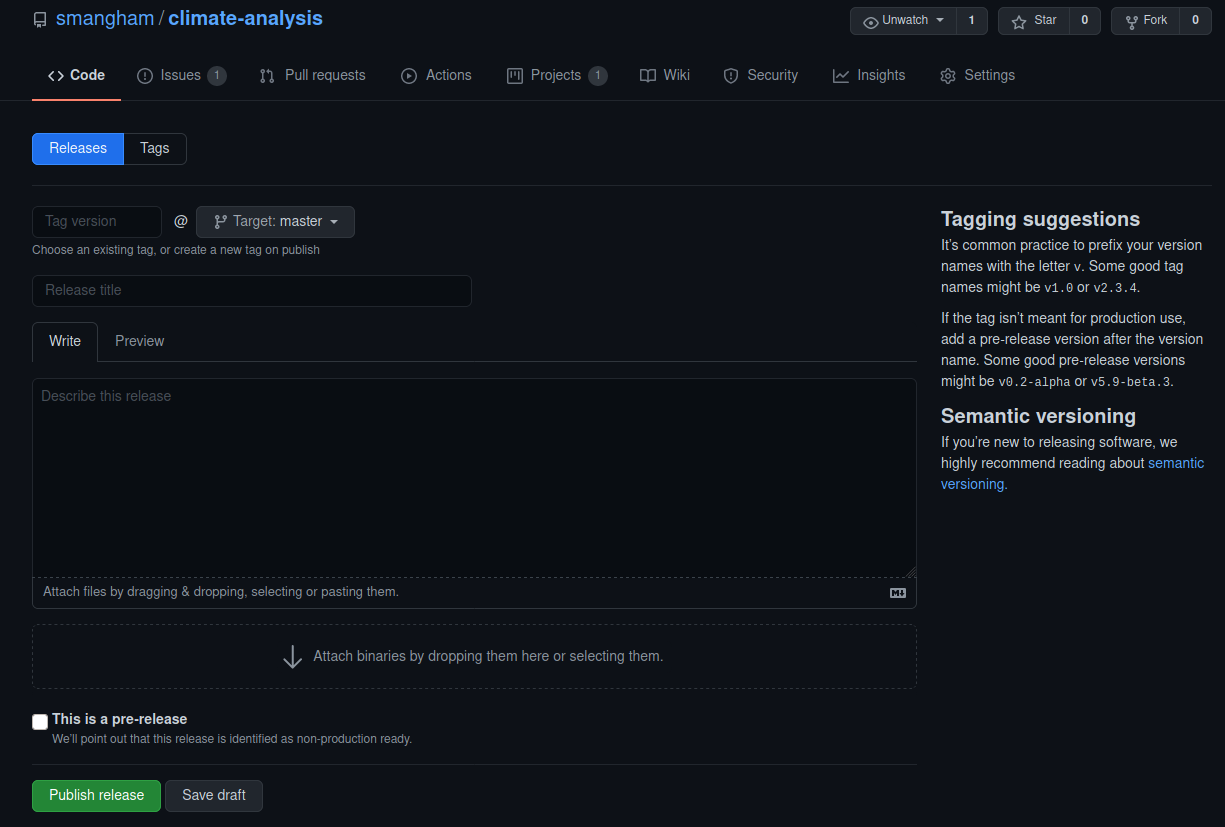Click the down arrow attach binaries icon
Image resolution: width=1225 pixels, height=827 pixels.
pos(292,657)
